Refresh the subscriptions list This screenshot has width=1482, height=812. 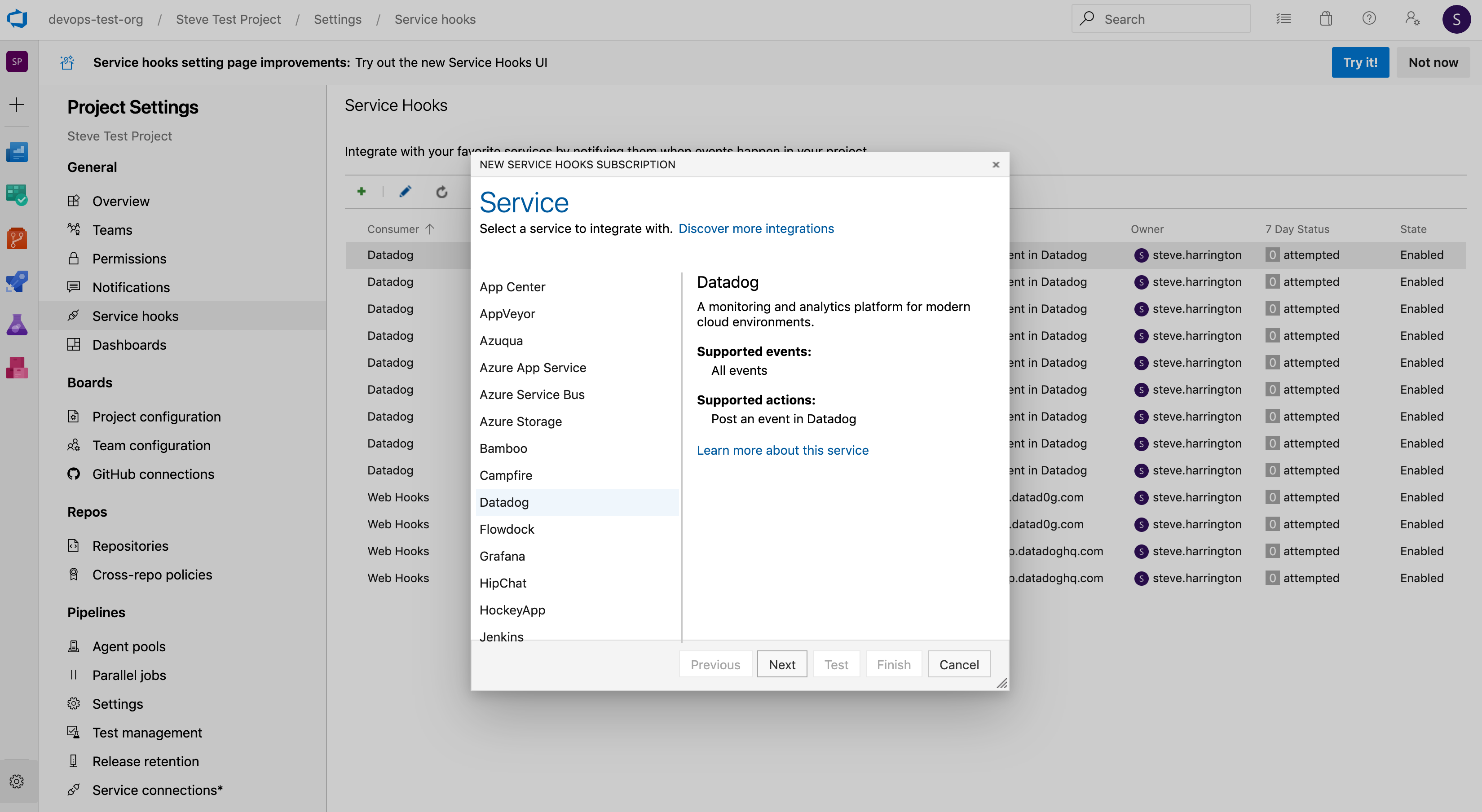point(441,191)
